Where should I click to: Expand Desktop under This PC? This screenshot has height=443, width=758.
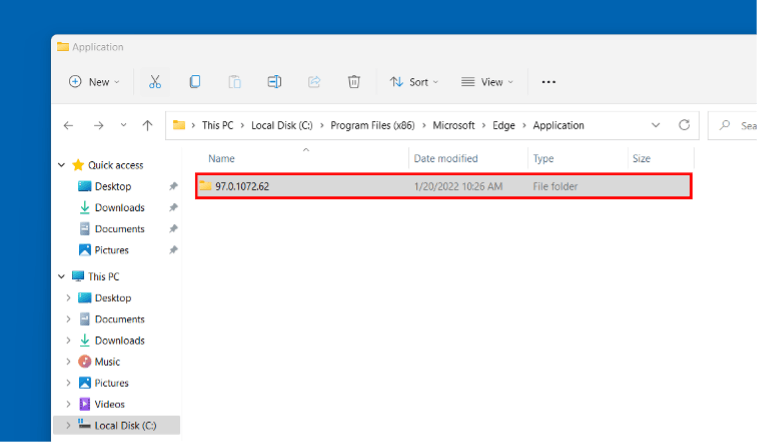(68, 298)
